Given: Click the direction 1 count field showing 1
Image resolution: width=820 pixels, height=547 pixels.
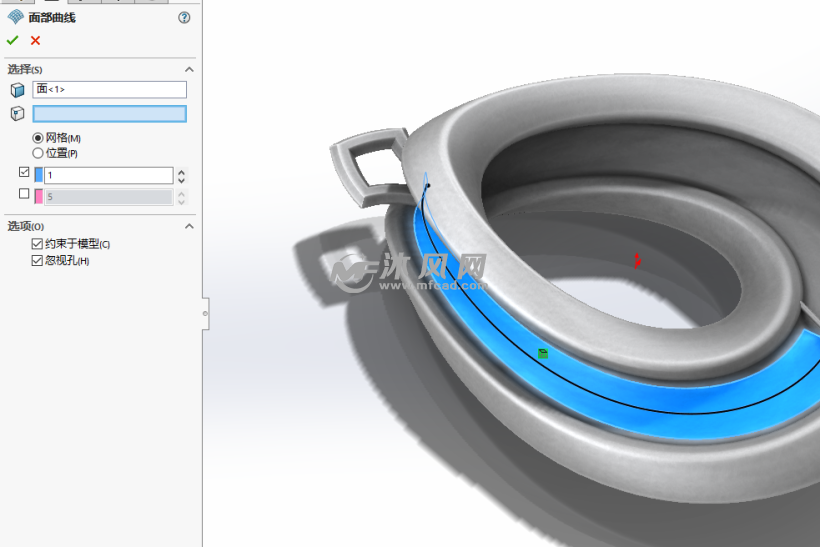Looking at the screenshot, I should coord(109,175).
